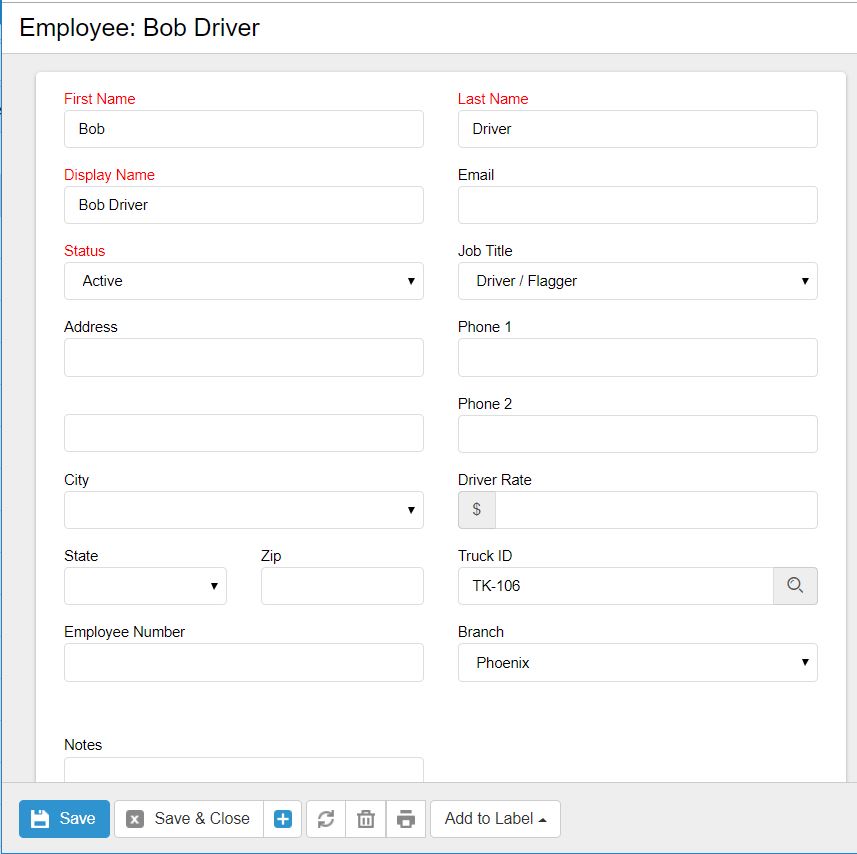Screen dimensions: 857x854
Task: Click the Email input field
Action: (637, 205)
